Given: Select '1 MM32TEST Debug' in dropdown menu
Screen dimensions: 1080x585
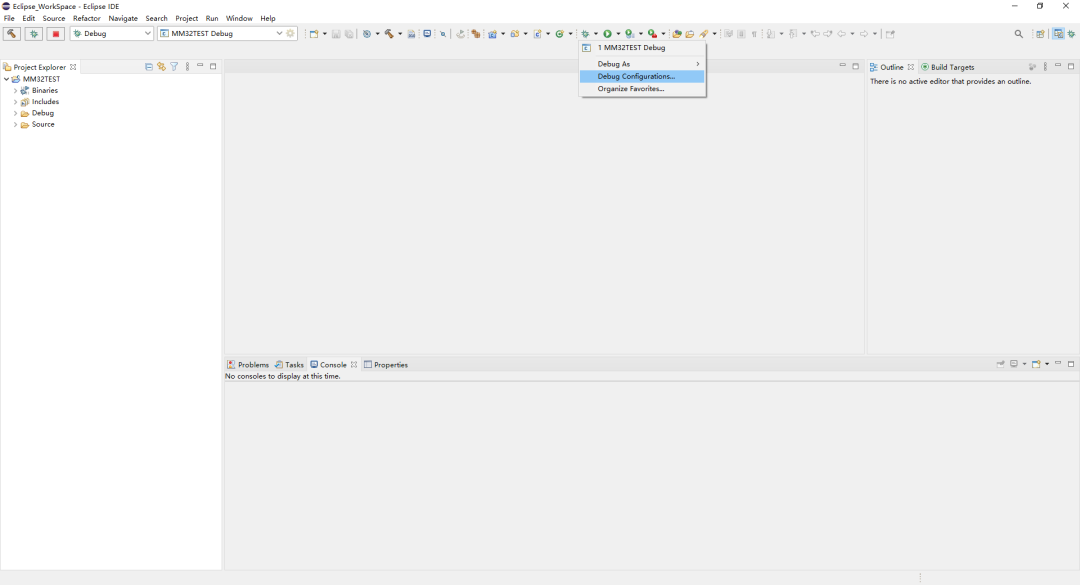Looking at the screenshot, I should tap(643, 48).
